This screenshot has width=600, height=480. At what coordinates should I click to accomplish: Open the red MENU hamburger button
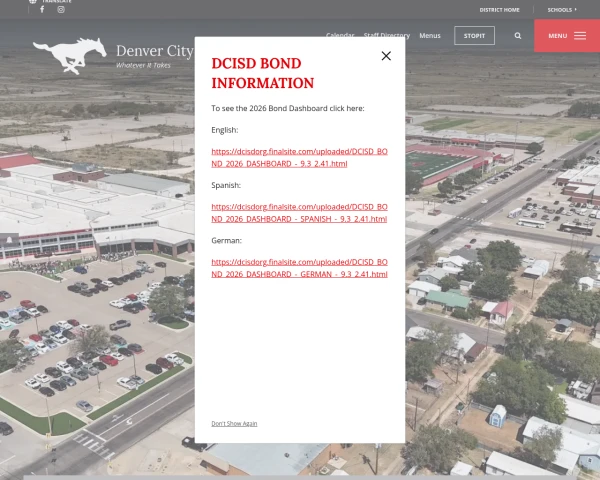[567, 36]
